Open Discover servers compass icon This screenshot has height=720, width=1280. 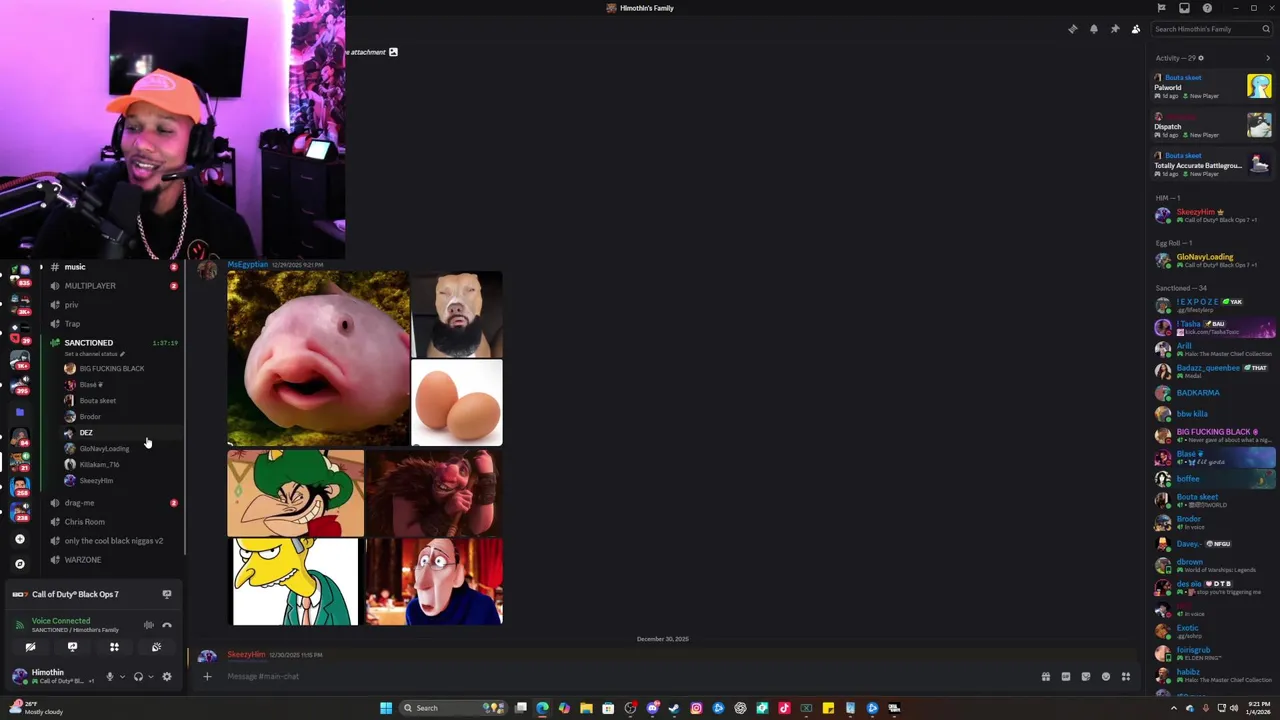[20, 564]
